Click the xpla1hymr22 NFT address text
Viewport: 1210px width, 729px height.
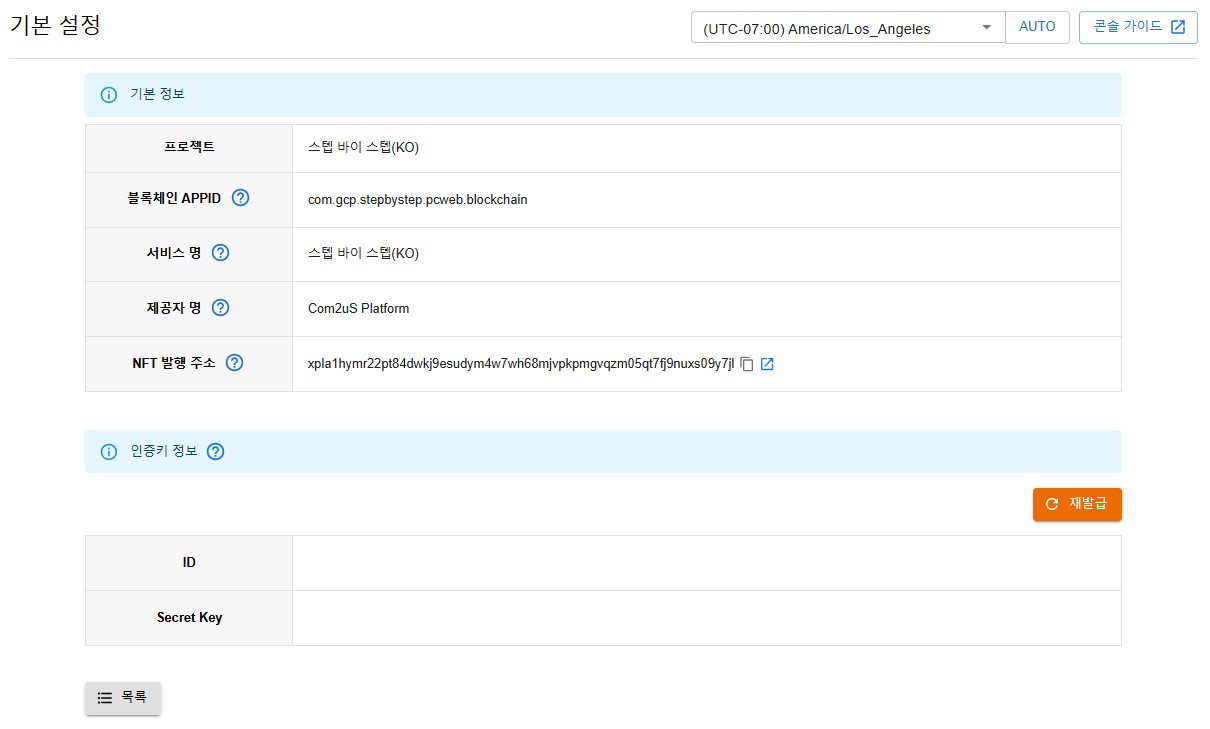coord(520,364)
